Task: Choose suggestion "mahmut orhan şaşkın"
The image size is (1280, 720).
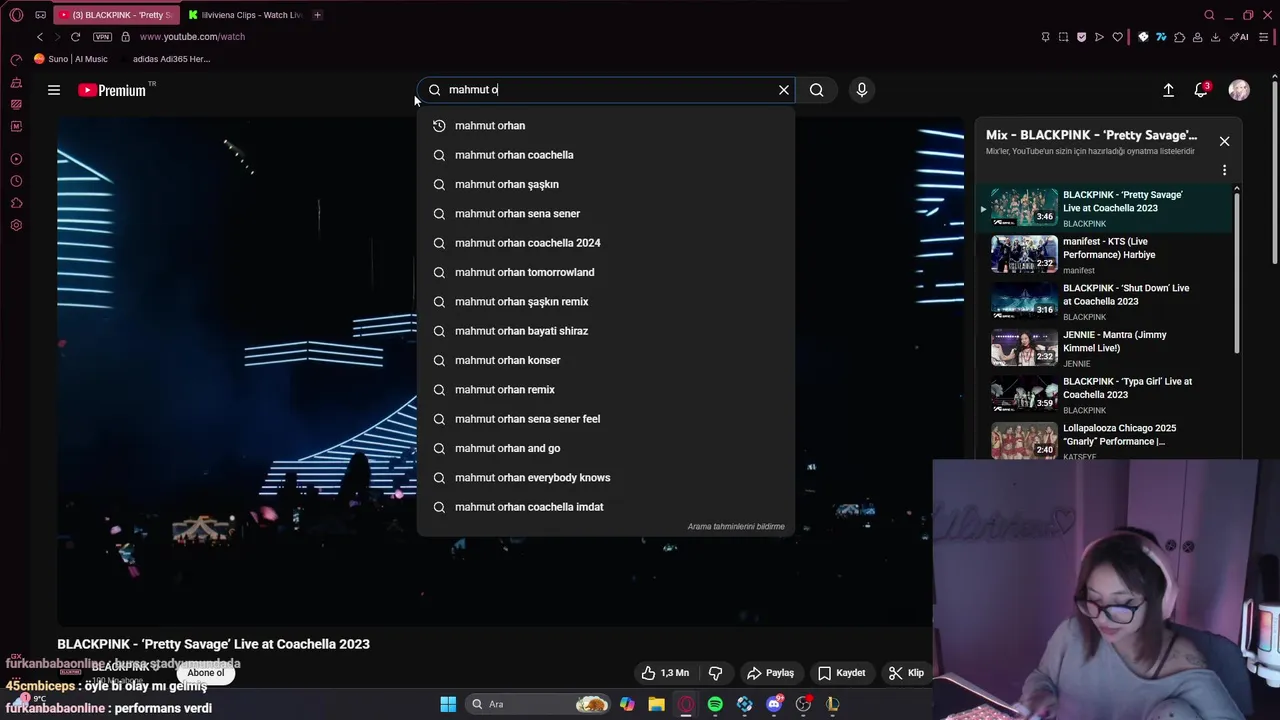Action: [606, 184]
